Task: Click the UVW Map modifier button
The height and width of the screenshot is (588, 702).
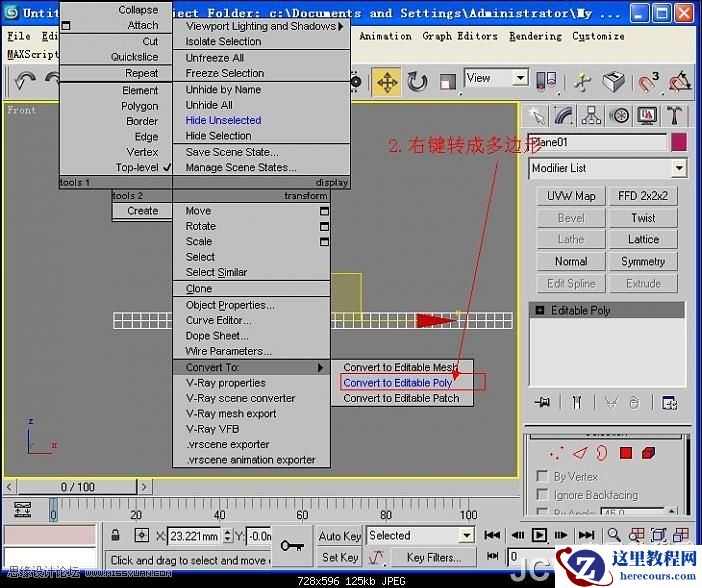Action: [x=571, y=196]
